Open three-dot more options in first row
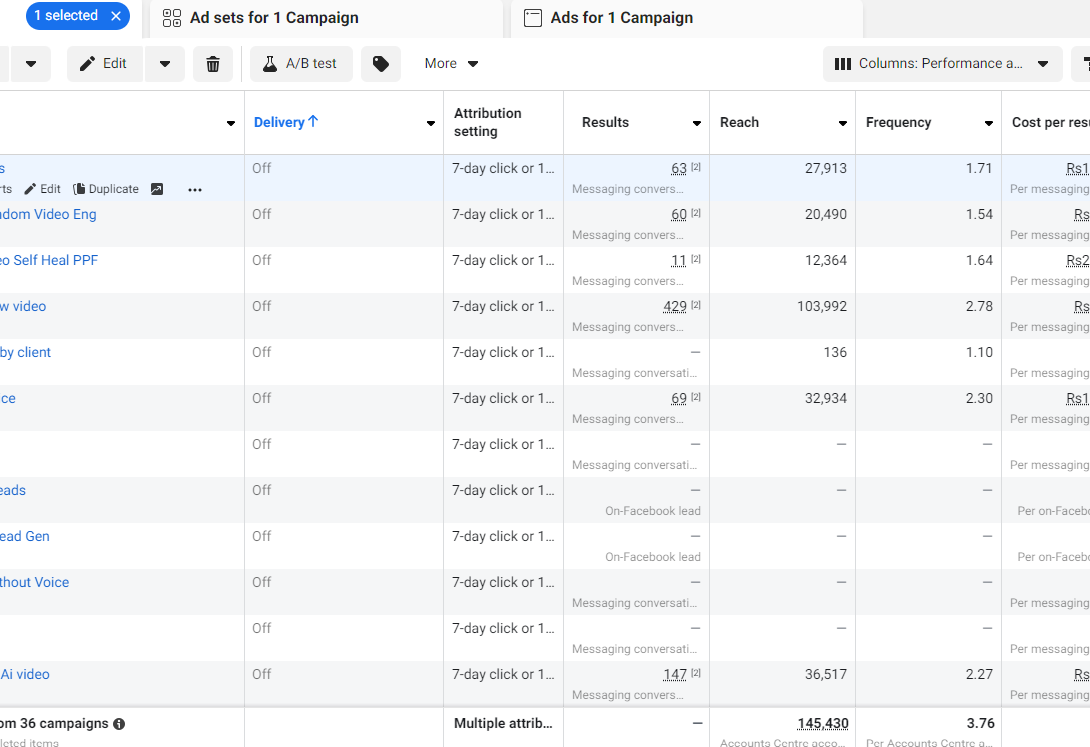Screen dimensions: 1090x747 coord(195,189)
